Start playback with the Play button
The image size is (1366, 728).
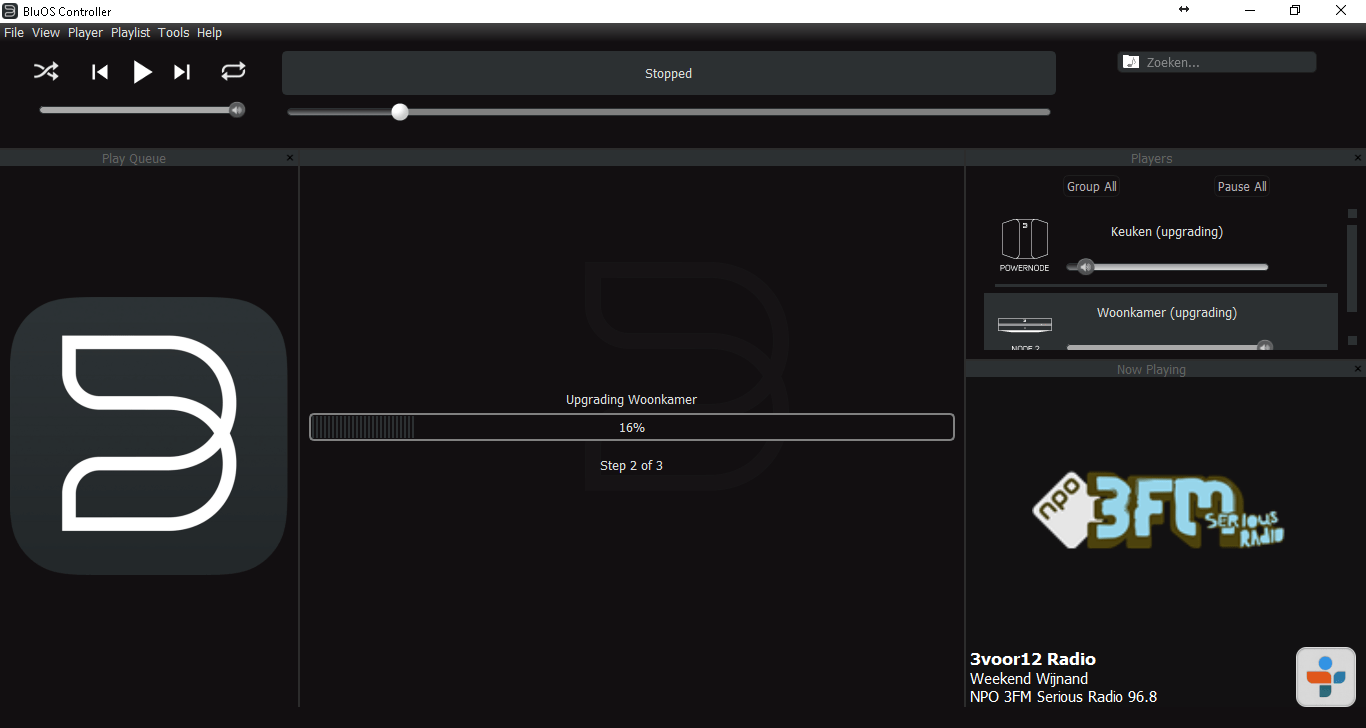tap(142, 72)
